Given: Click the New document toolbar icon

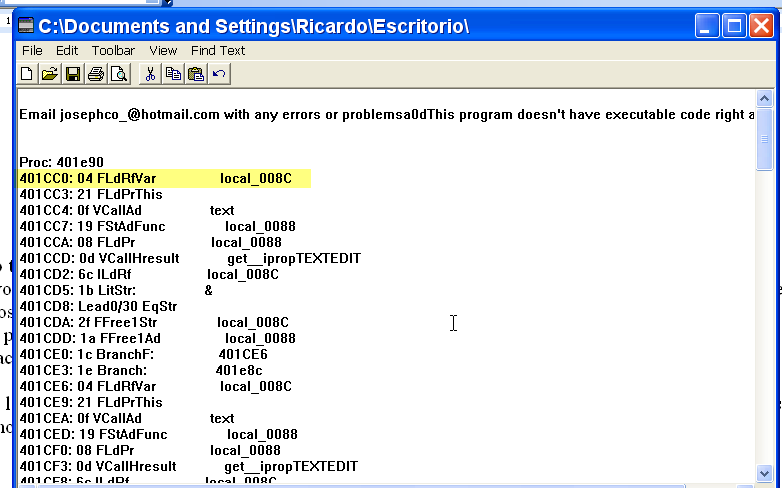Looking at the screenshot, I should 27,73.
